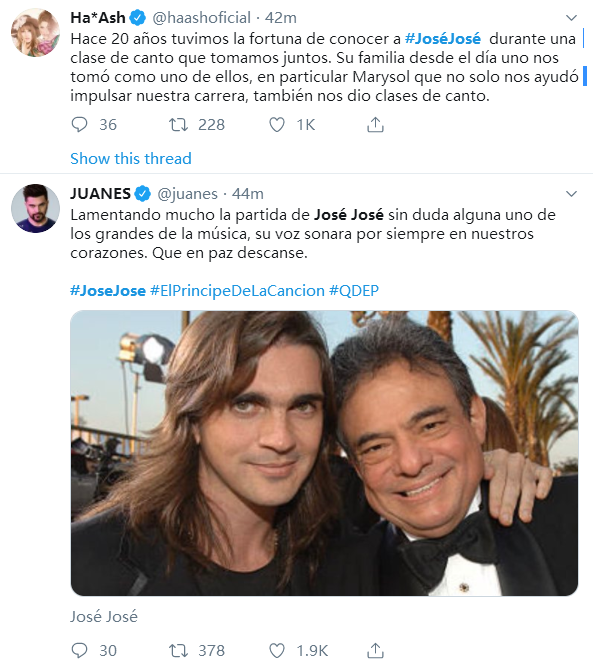Open the #JoseJose hashtag in Juanes tweet
The height and width of the screenshot is (664, 593).
[x=108, y=291]
